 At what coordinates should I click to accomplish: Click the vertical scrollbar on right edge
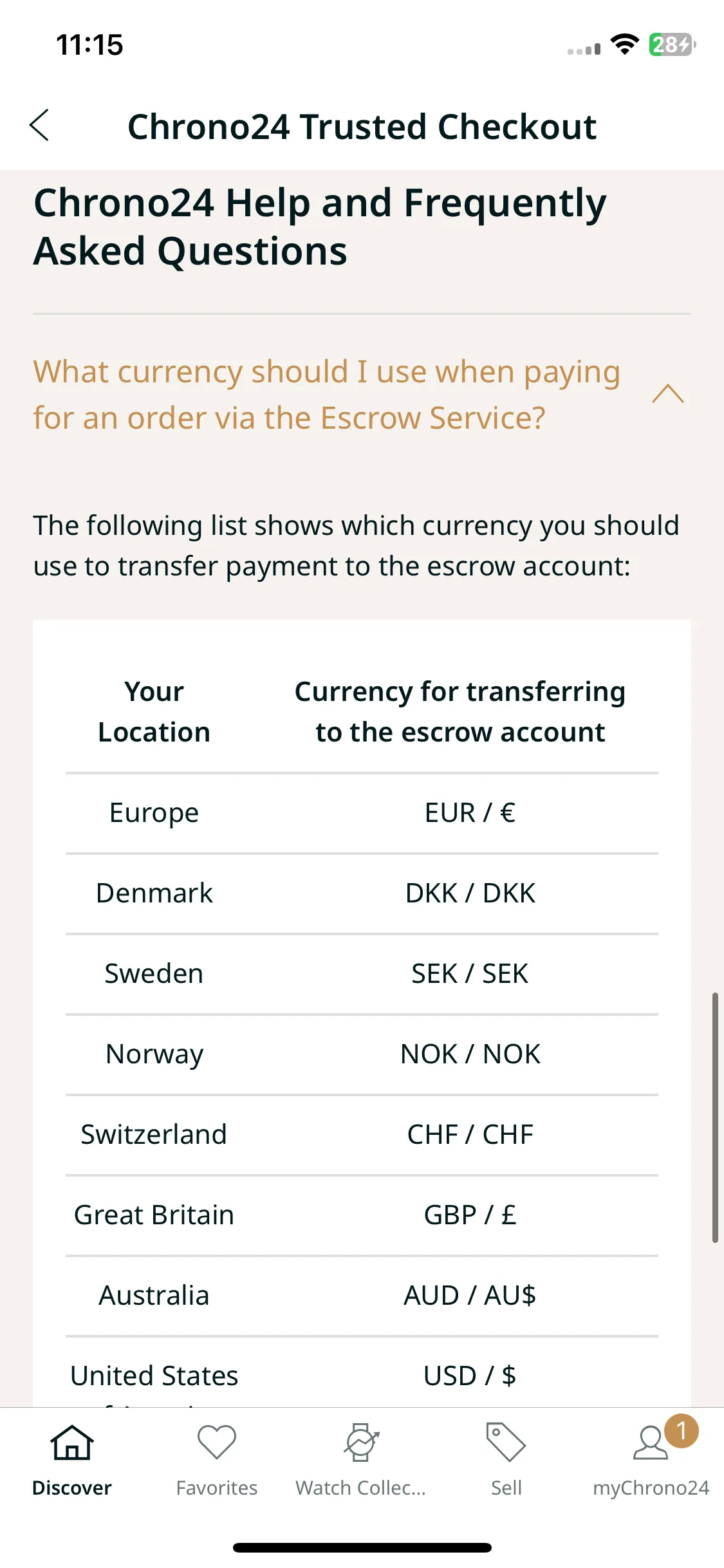coord(715,1117)
